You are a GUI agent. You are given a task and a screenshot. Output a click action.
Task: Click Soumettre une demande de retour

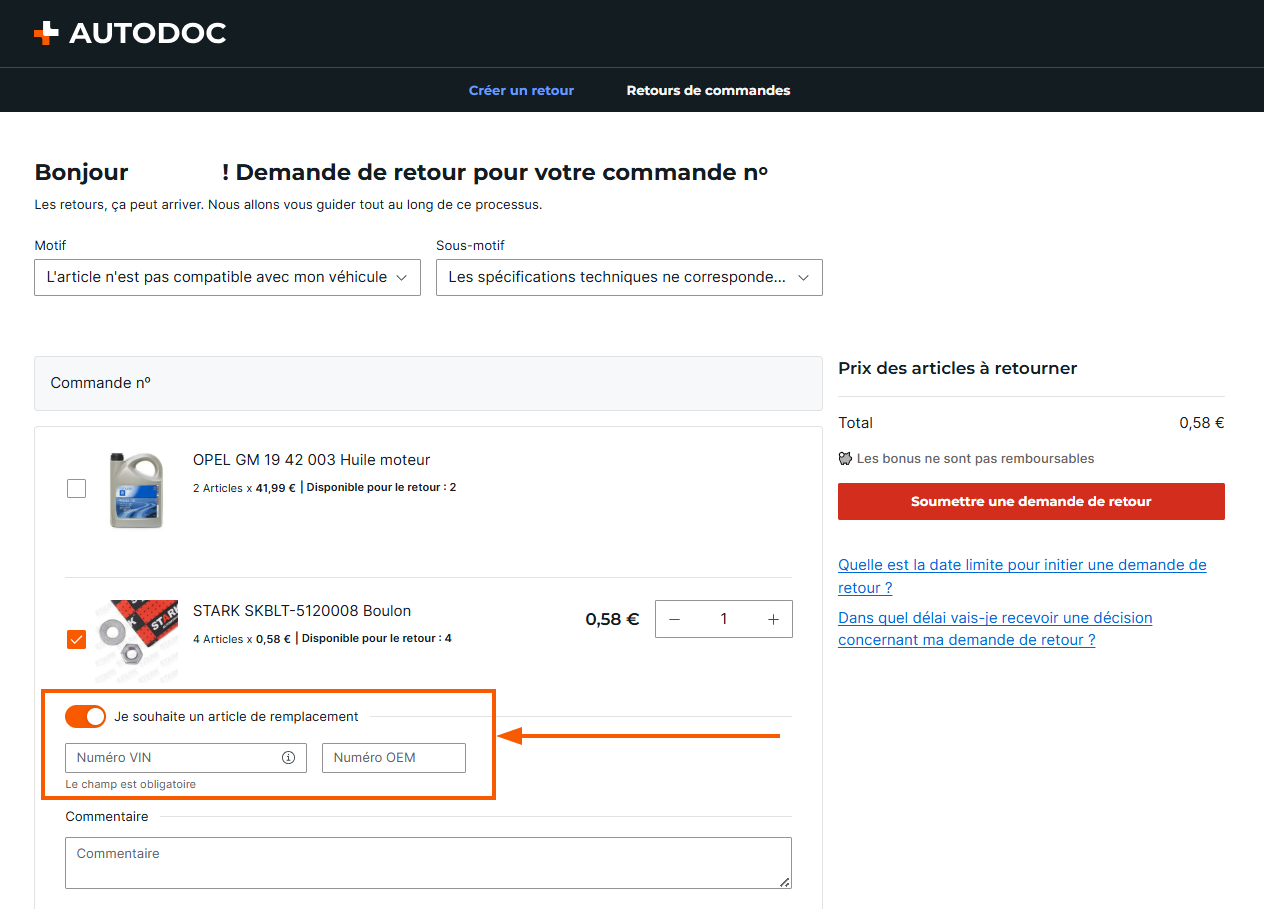(1031, 501)
